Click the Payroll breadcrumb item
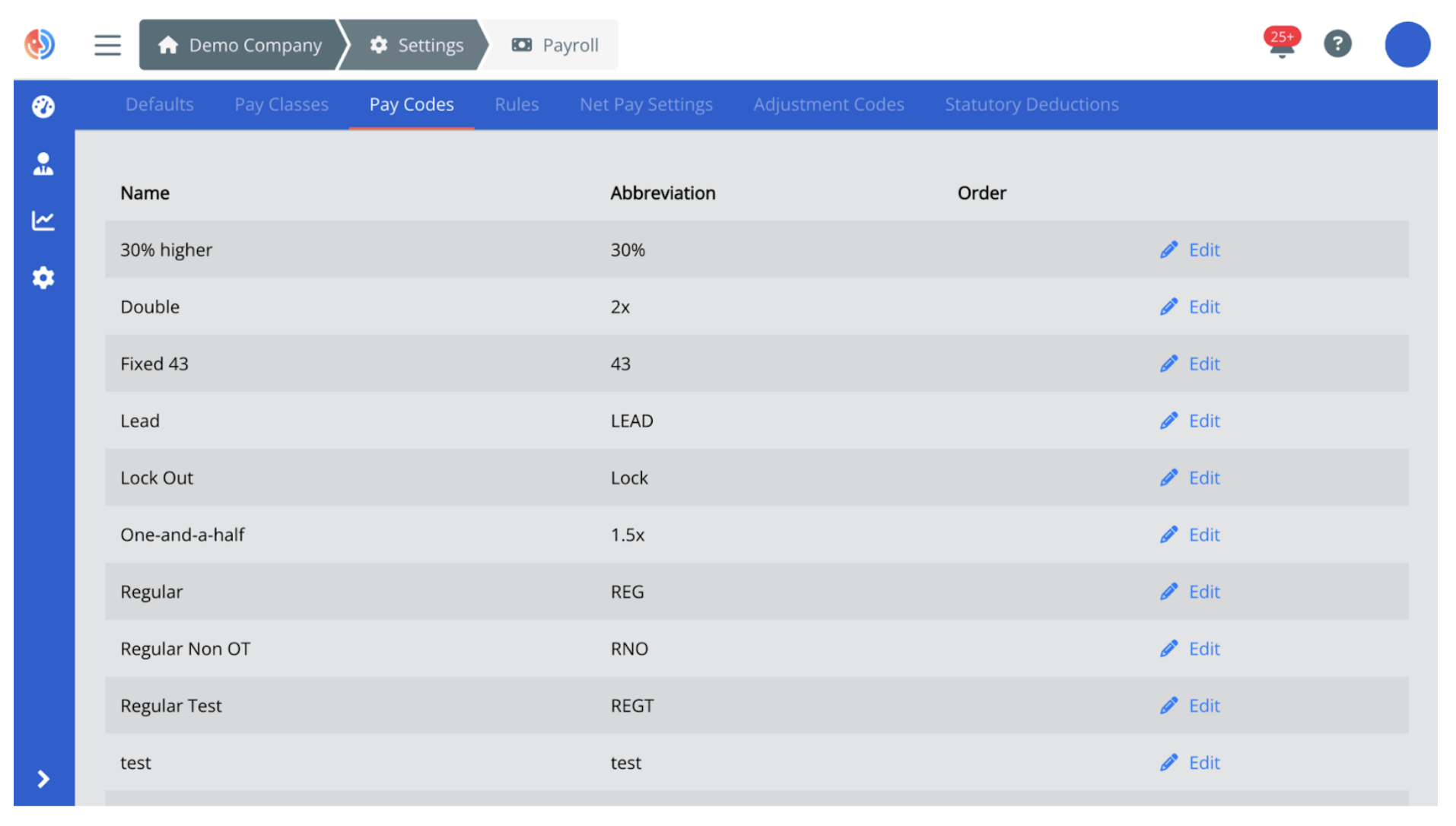The height and width of the screenshot is (826, 1456). point(570,45)
